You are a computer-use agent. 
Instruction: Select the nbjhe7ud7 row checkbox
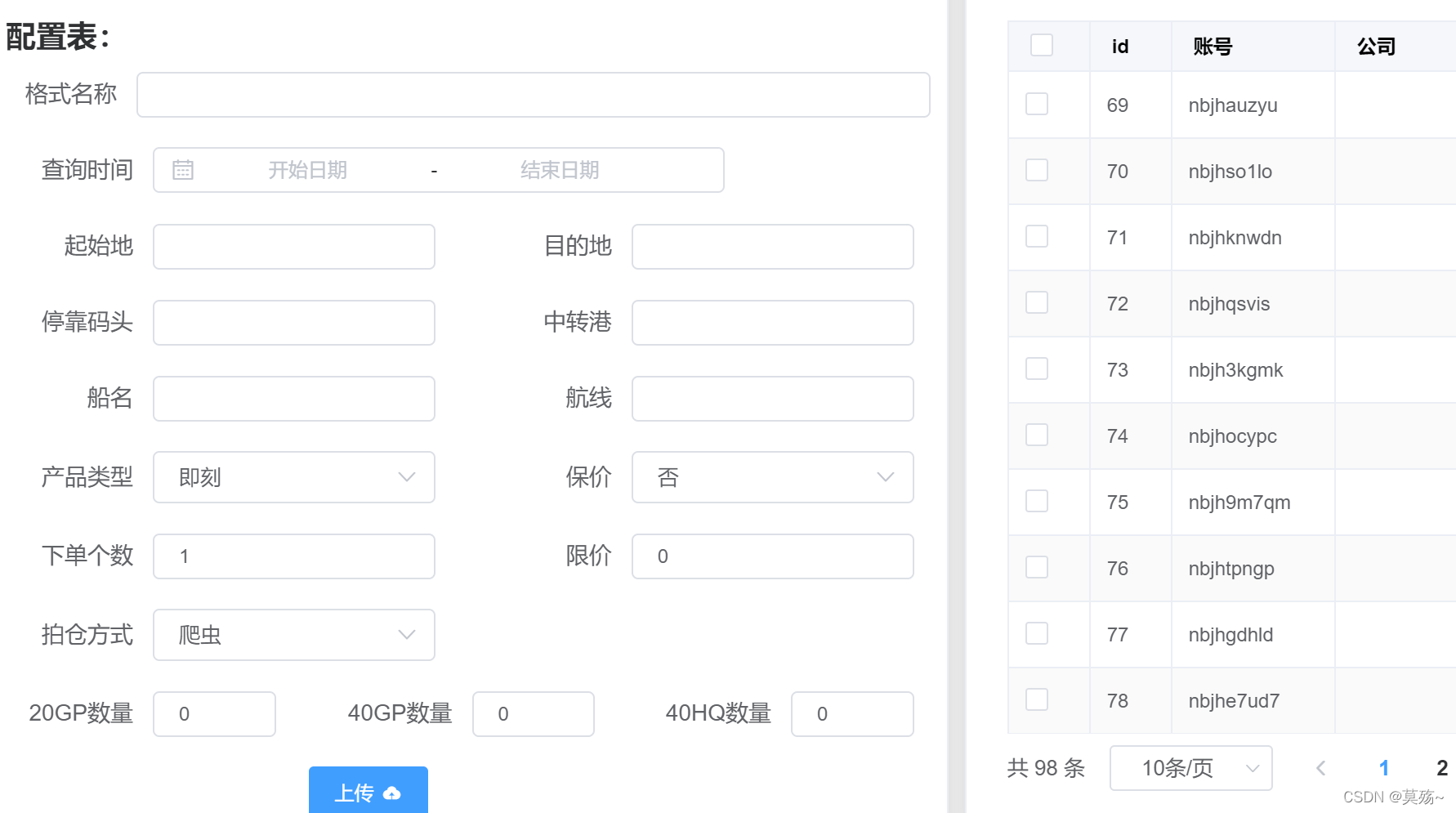(1037, 699)
